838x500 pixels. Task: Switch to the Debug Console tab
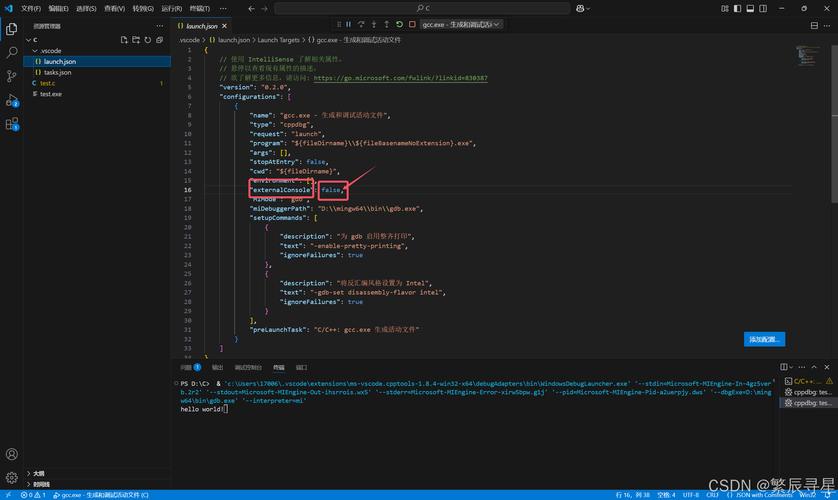point(248,368)
